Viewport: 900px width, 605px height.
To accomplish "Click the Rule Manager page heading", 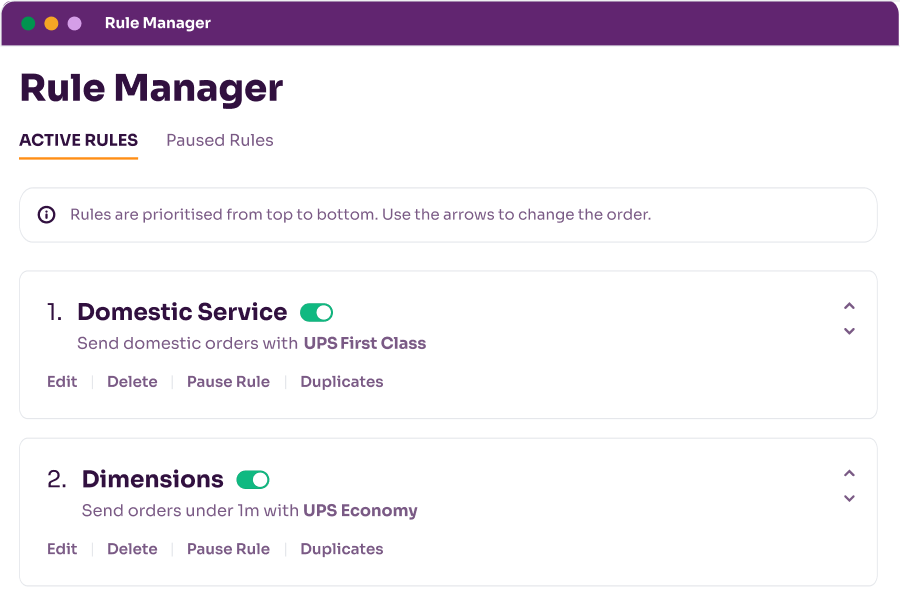I will tap(152, 88).
